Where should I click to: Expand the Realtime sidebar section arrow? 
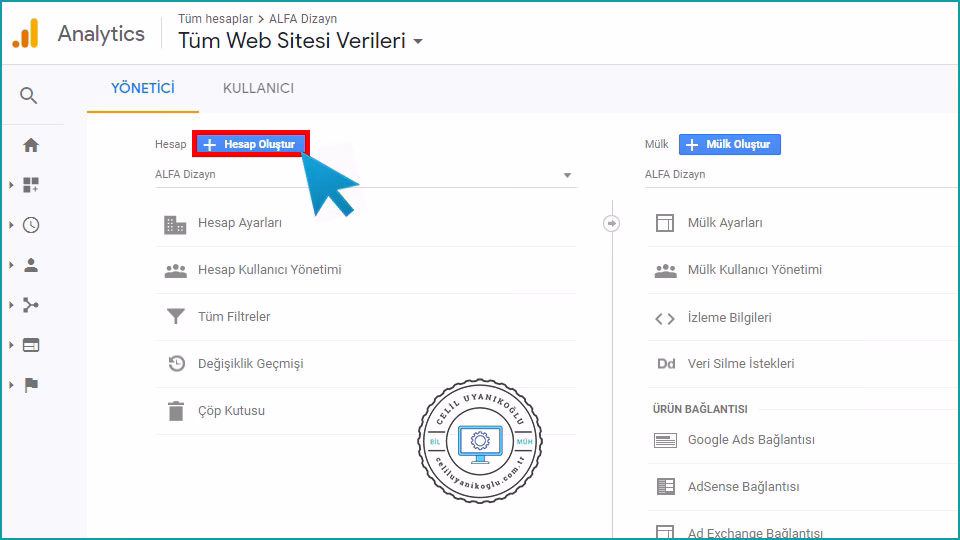pos(11,225)
